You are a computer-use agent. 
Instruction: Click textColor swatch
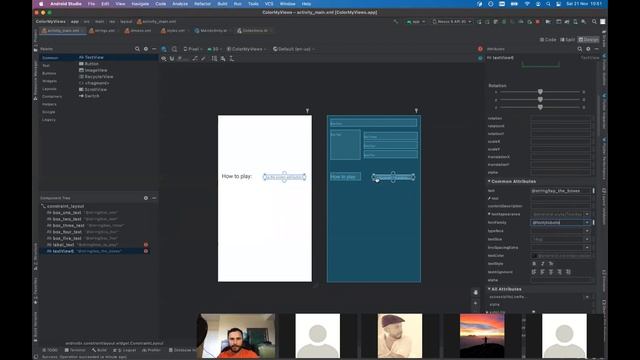534,256
